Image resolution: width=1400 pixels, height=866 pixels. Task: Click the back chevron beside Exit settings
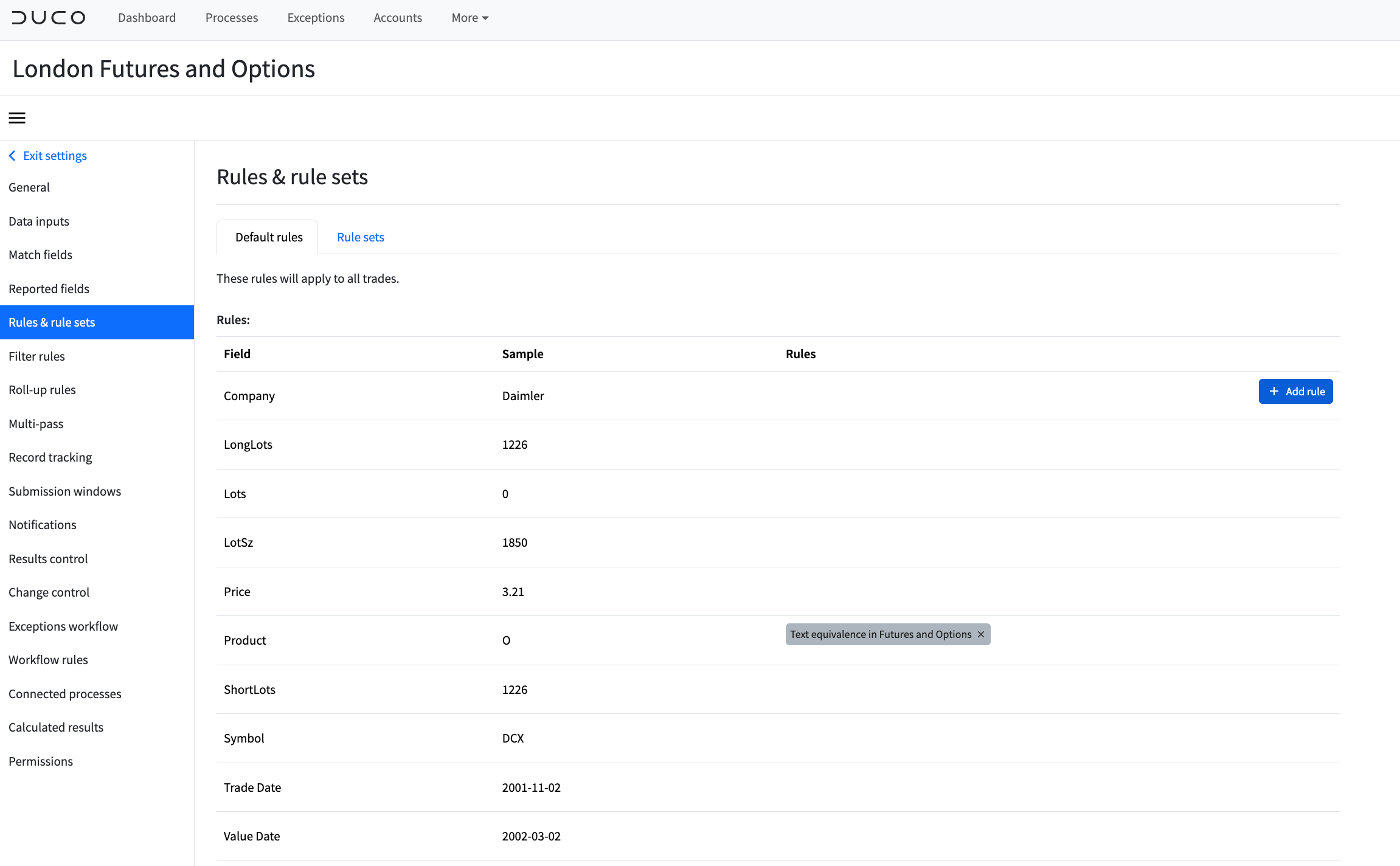[x=12, y=156]
